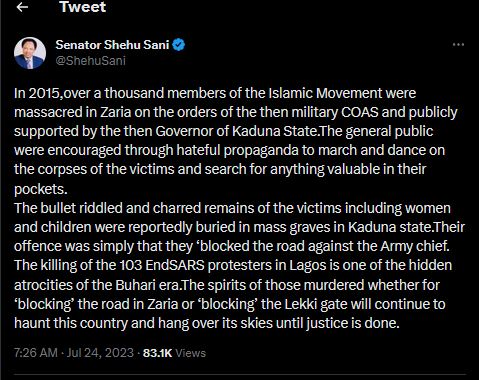Click 'COAS' in the tweet body
Screen dimensions: 479x380
click(360, 112)
